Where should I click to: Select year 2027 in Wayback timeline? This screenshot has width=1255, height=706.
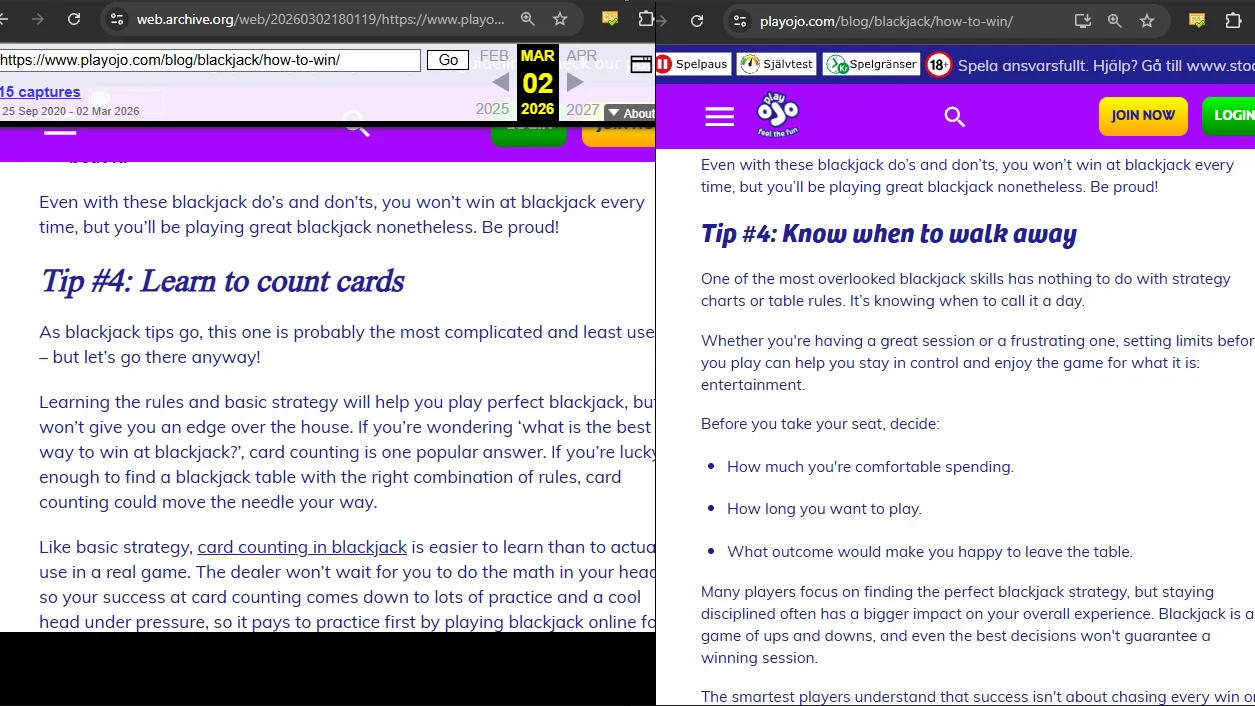pos(583,109)
